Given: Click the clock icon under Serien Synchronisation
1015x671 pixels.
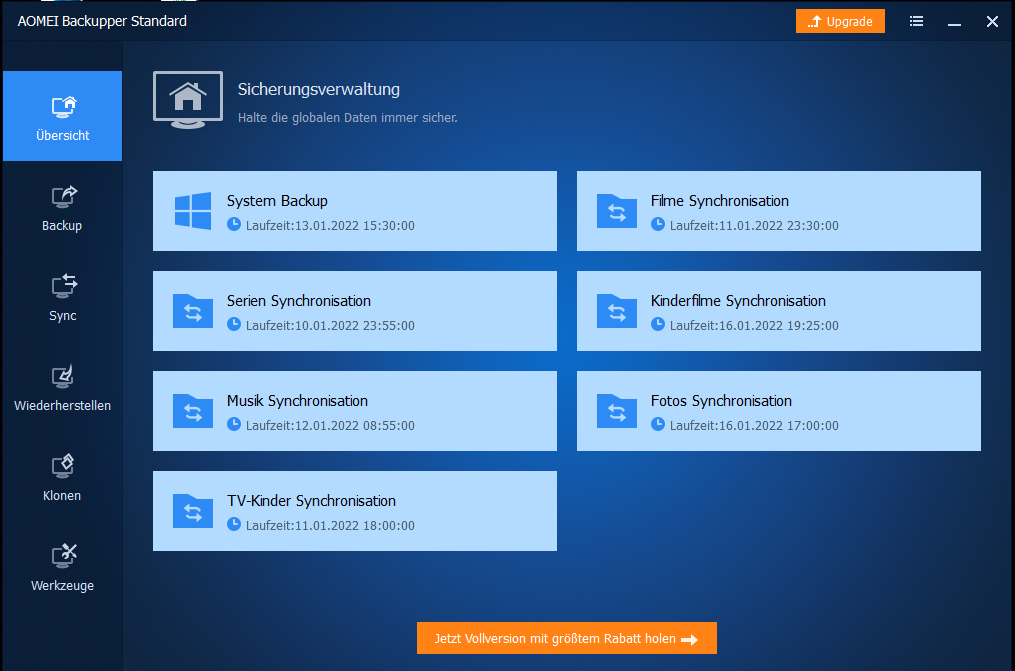Looking at the screenshot, I should 234,324.
